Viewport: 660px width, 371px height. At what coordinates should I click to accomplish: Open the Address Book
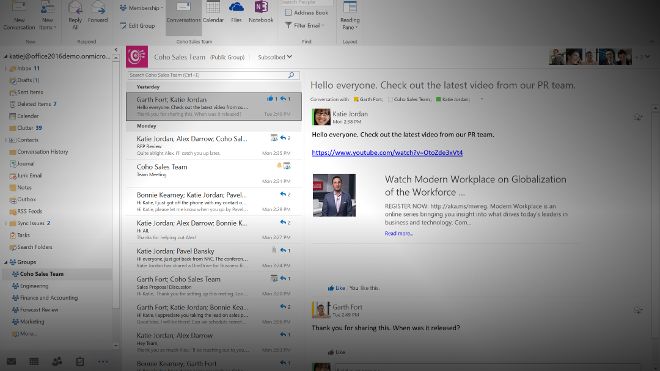(x=306, y=13)
